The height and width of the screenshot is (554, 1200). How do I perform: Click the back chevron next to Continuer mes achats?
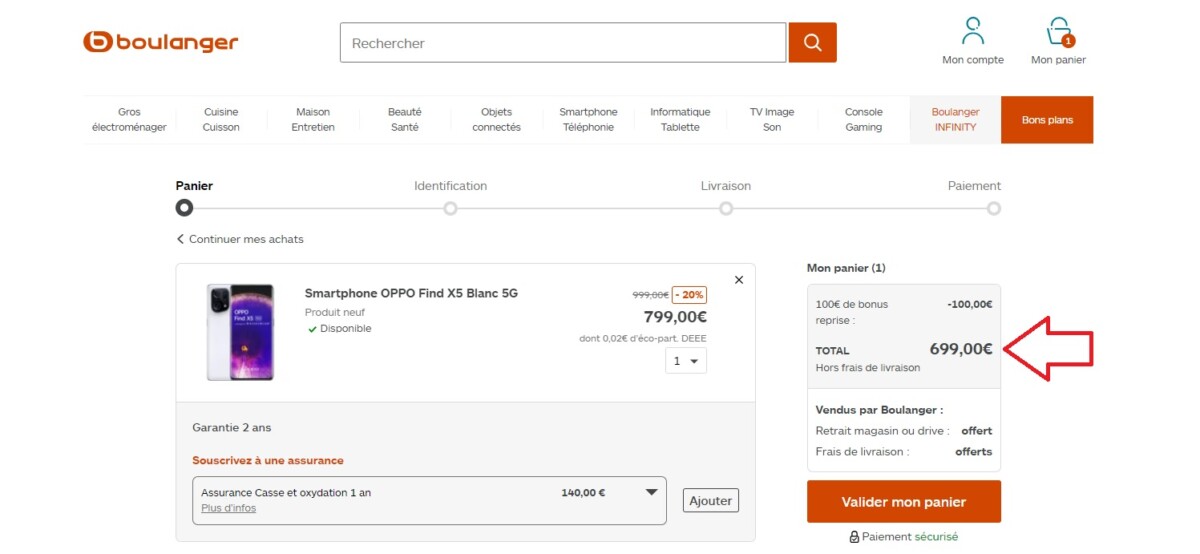coord(181,239)
